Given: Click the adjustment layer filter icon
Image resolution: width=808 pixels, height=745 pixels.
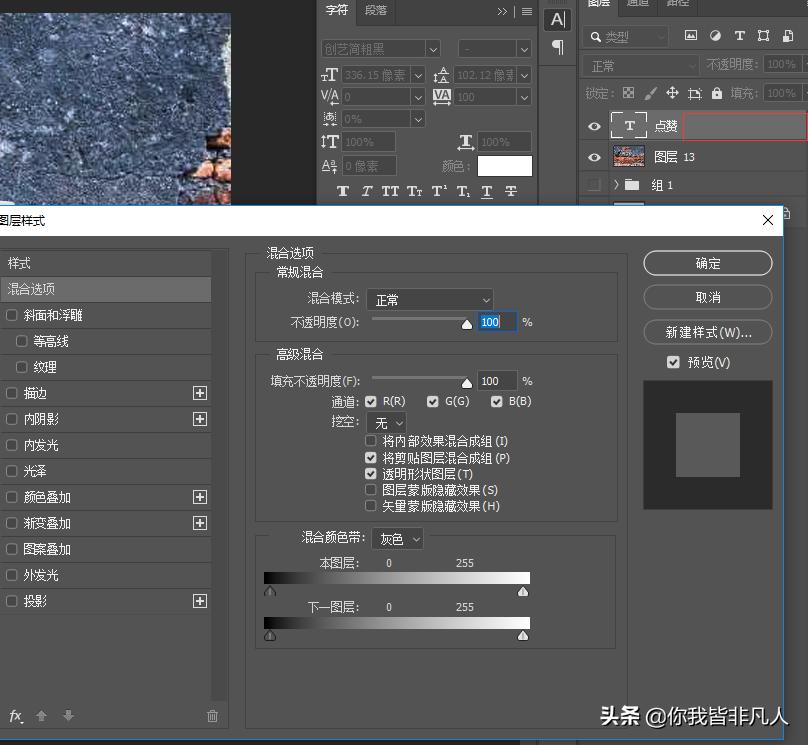Looking at the screenshot, I should 717,35.
